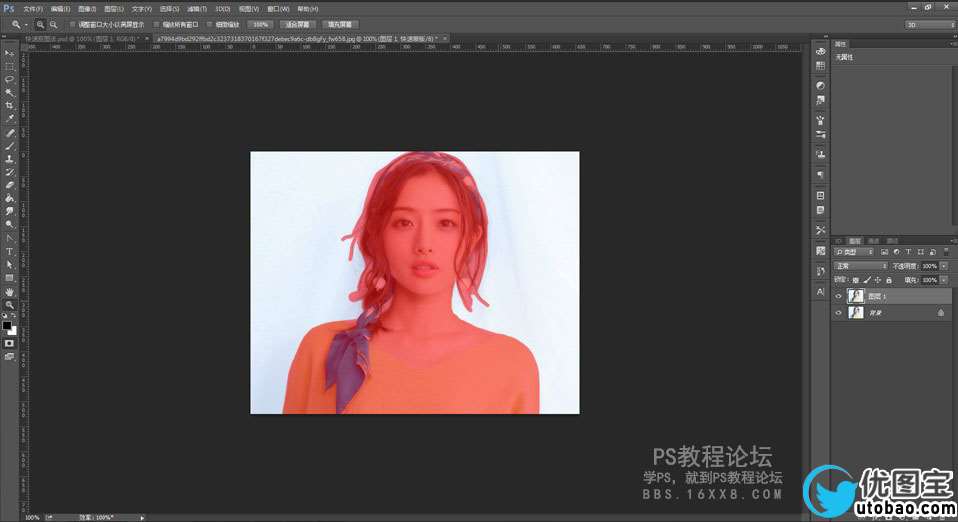
Task: Toggle scrubby zoom checkbox
Action: (209, 24)
